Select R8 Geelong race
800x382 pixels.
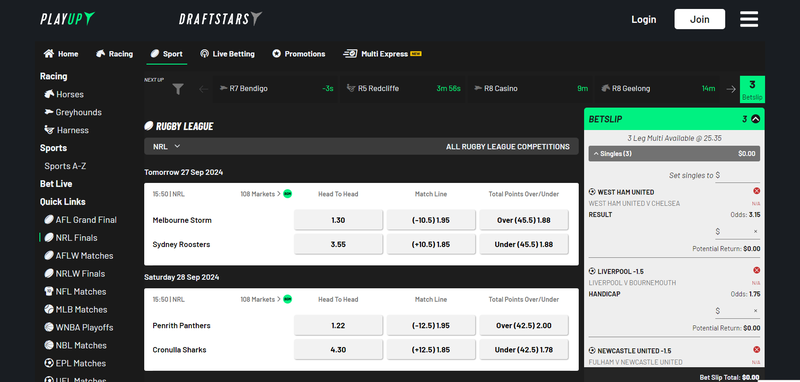pos(658,89)
